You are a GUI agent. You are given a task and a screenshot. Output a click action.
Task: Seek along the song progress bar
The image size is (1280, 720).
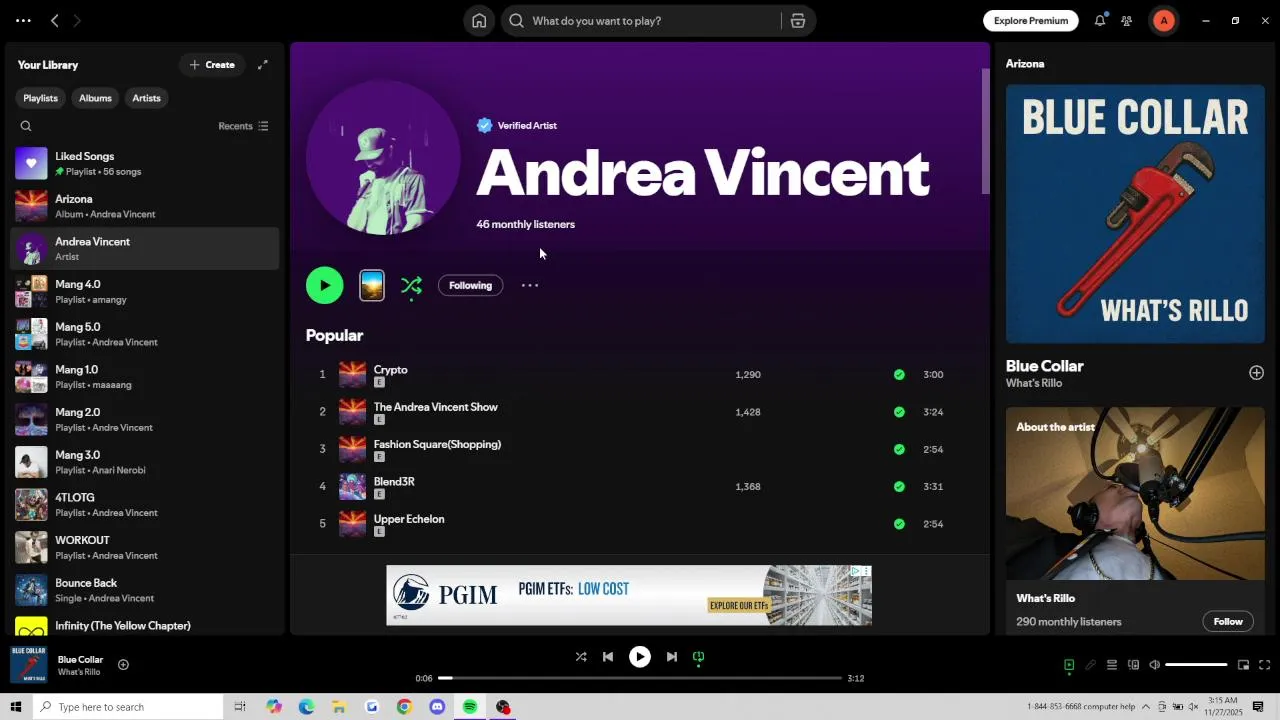[x=640, y=678]
